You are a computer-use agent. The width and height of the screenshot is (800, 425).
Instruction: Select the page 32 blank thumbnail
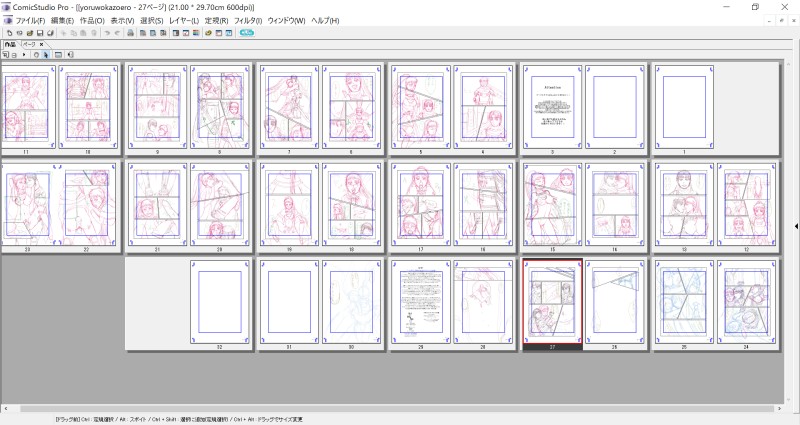pyautogui.click(x=220, y=301)
